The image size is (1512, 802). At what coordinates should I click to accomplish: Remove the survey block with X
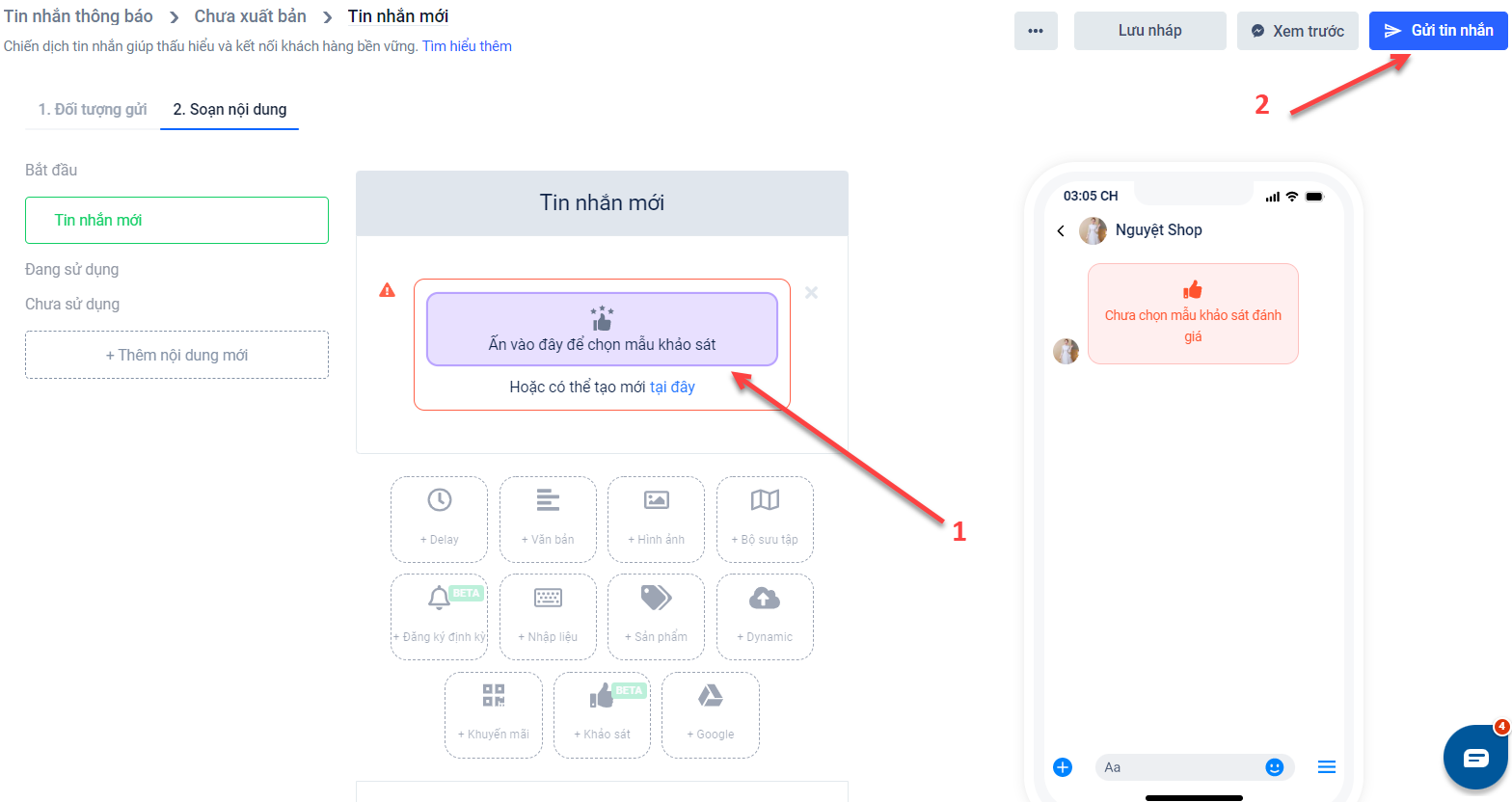point(811,292)
